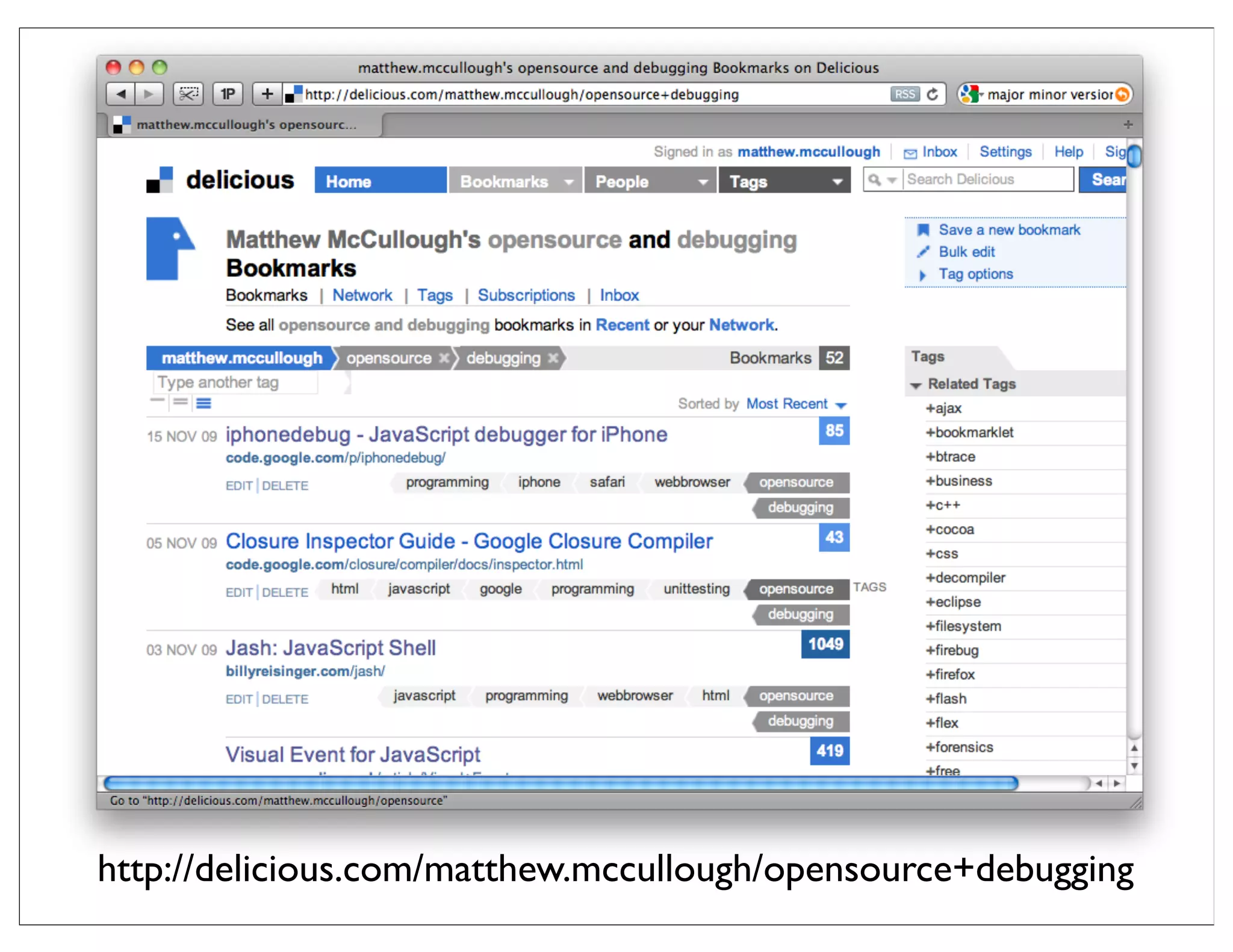Click Recent link in See all line
The width and height of the screenshot is (1233, 952).
tap(623, 326)
